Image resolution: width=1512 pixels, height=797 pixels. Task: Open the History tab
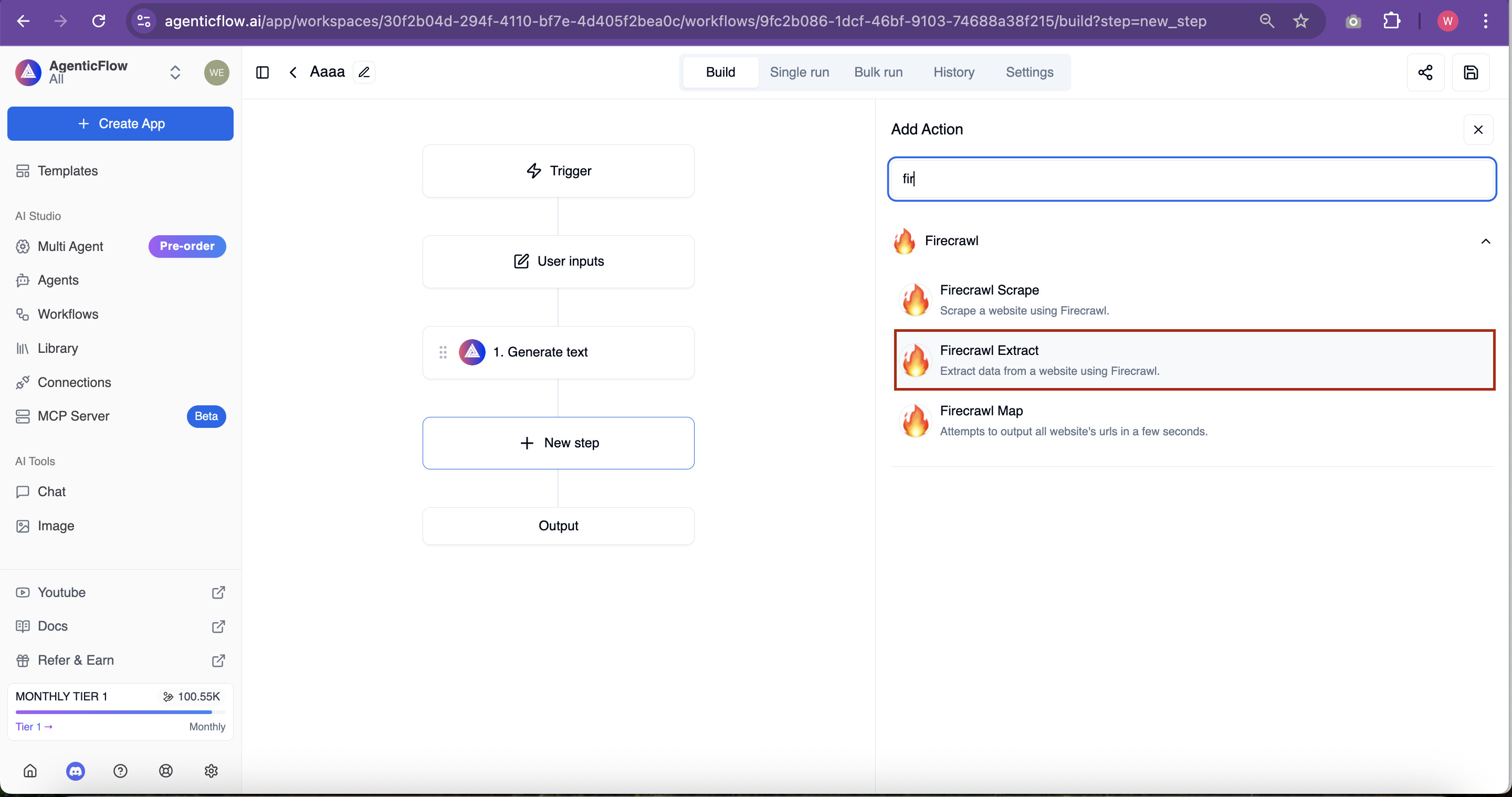click(x=954, y=72)
